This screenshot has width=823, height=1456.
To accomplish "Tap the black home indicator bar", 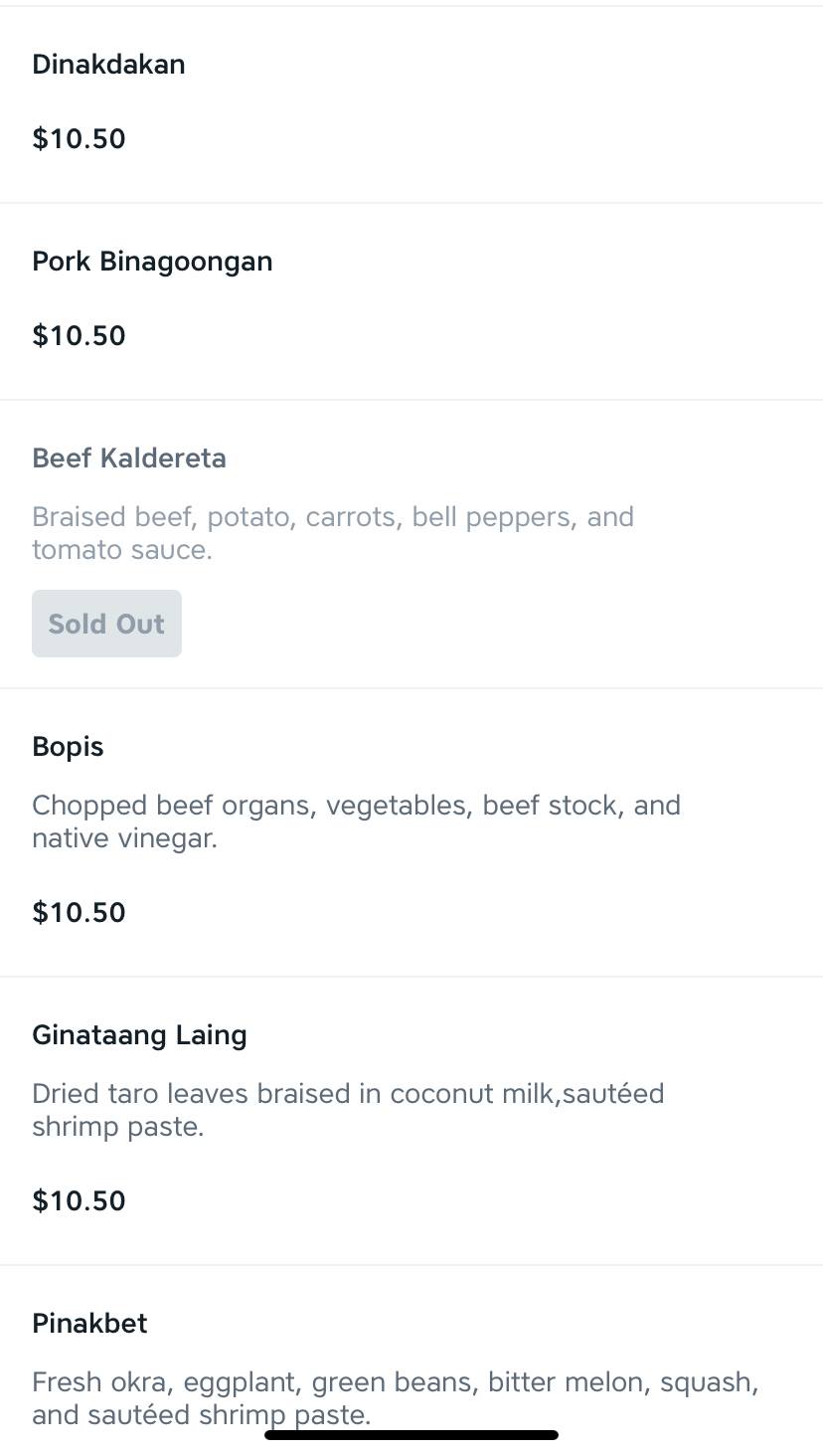I will click(x=411, y=1435).
